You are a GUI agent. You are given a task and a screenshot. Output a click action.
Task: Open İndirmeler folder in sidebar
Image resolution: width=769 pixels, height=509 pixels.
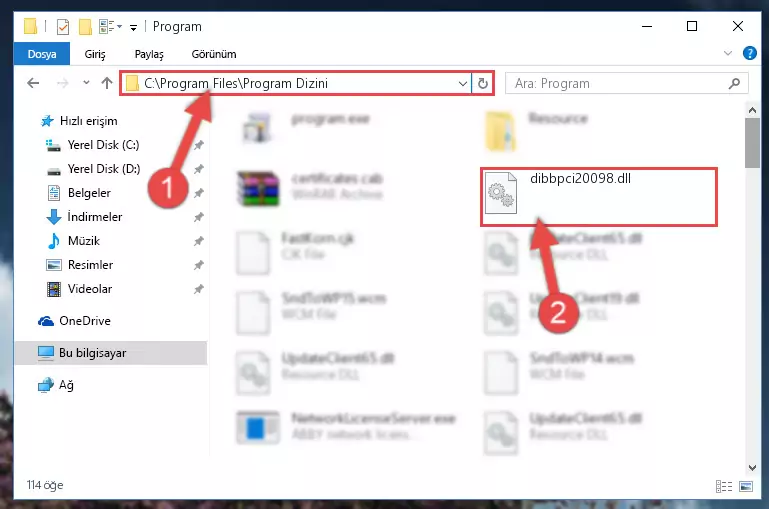click(94, 217)
